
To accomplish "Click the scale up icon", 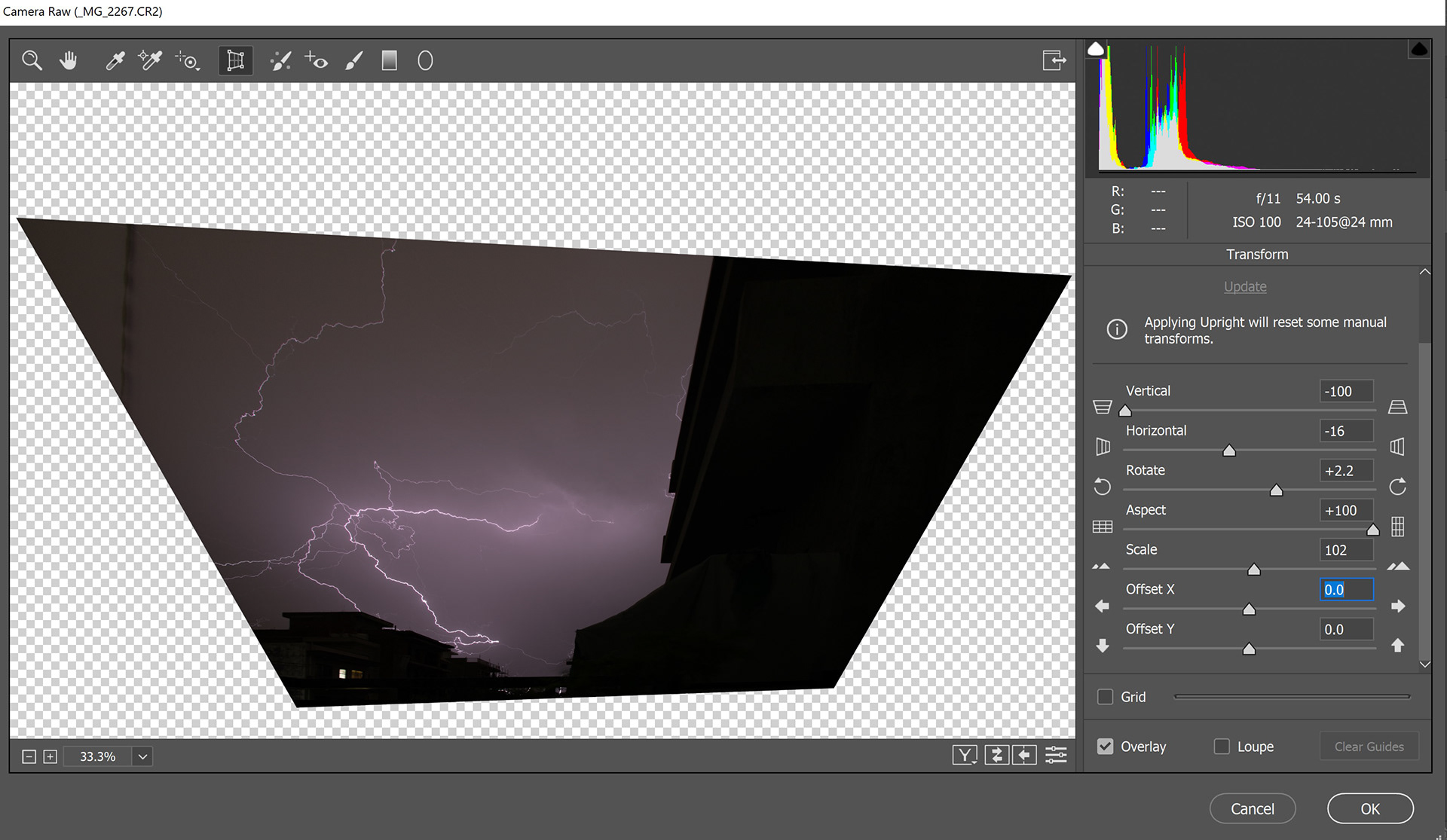I will coord(1399,566).
